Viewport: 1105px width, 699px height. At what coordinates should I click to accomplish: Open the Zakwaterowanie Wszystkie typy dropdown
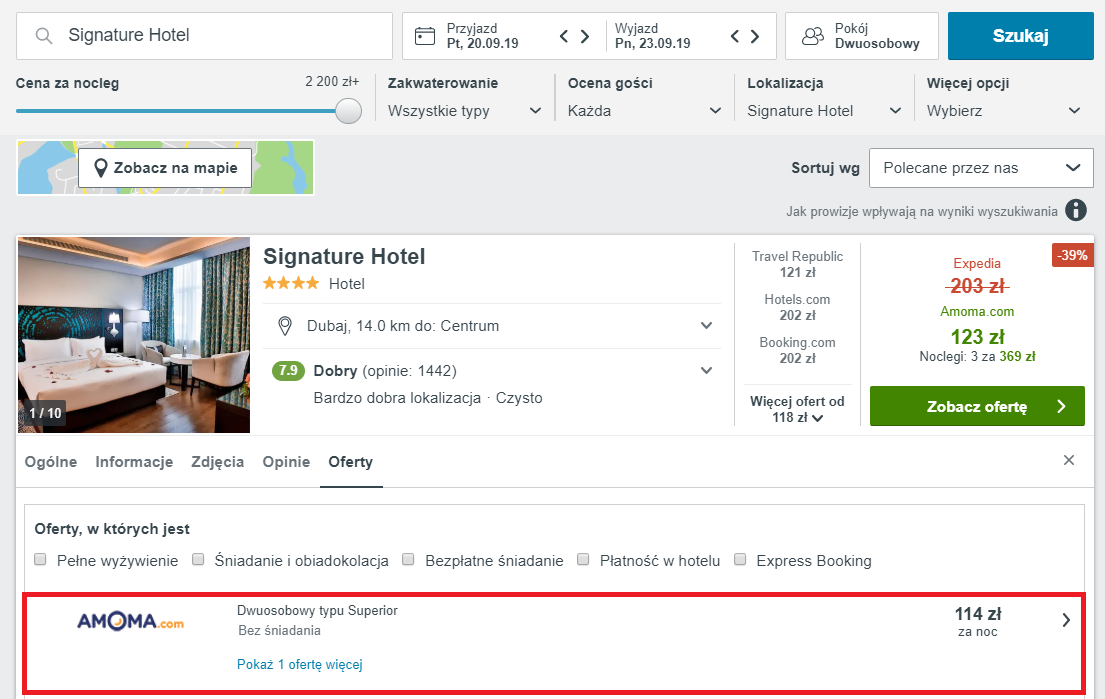click(464, 111)
